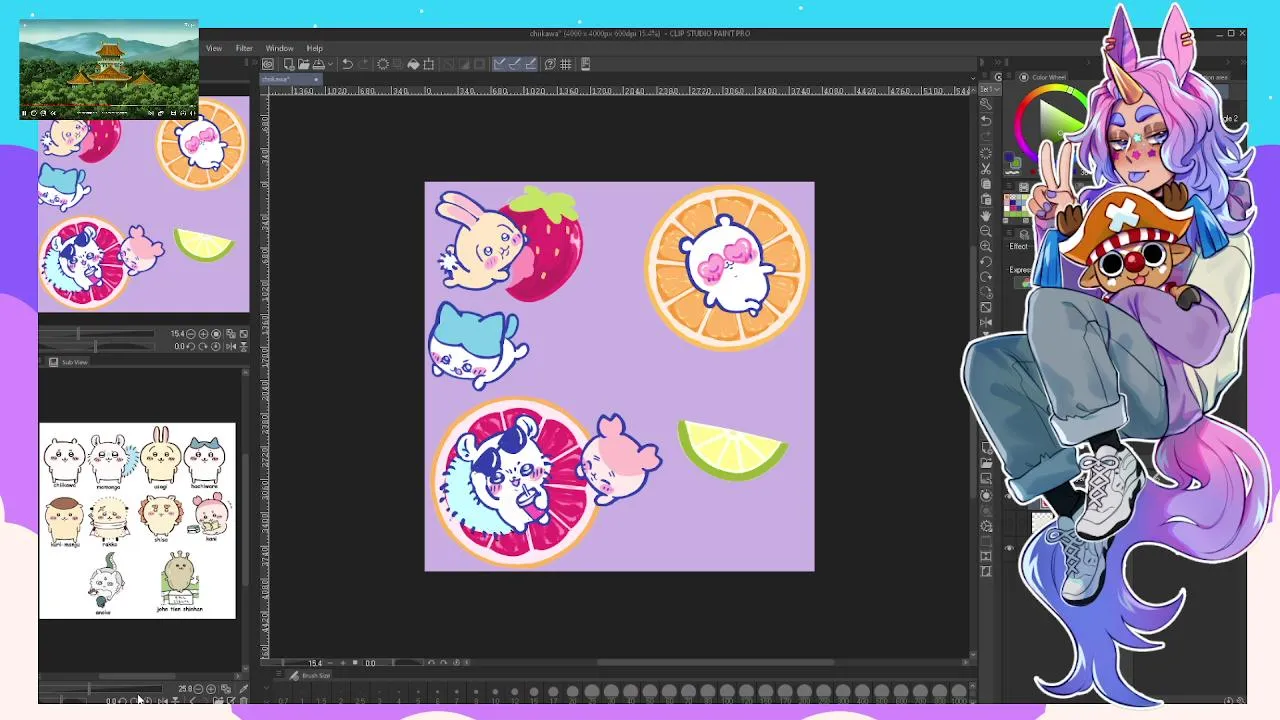Redo using the top toolbar arrow

click(364, 64)
